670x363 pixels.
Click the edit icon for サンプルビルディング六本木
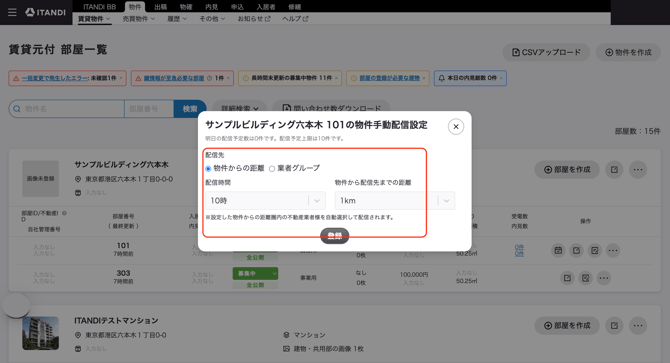pos(614,170)
